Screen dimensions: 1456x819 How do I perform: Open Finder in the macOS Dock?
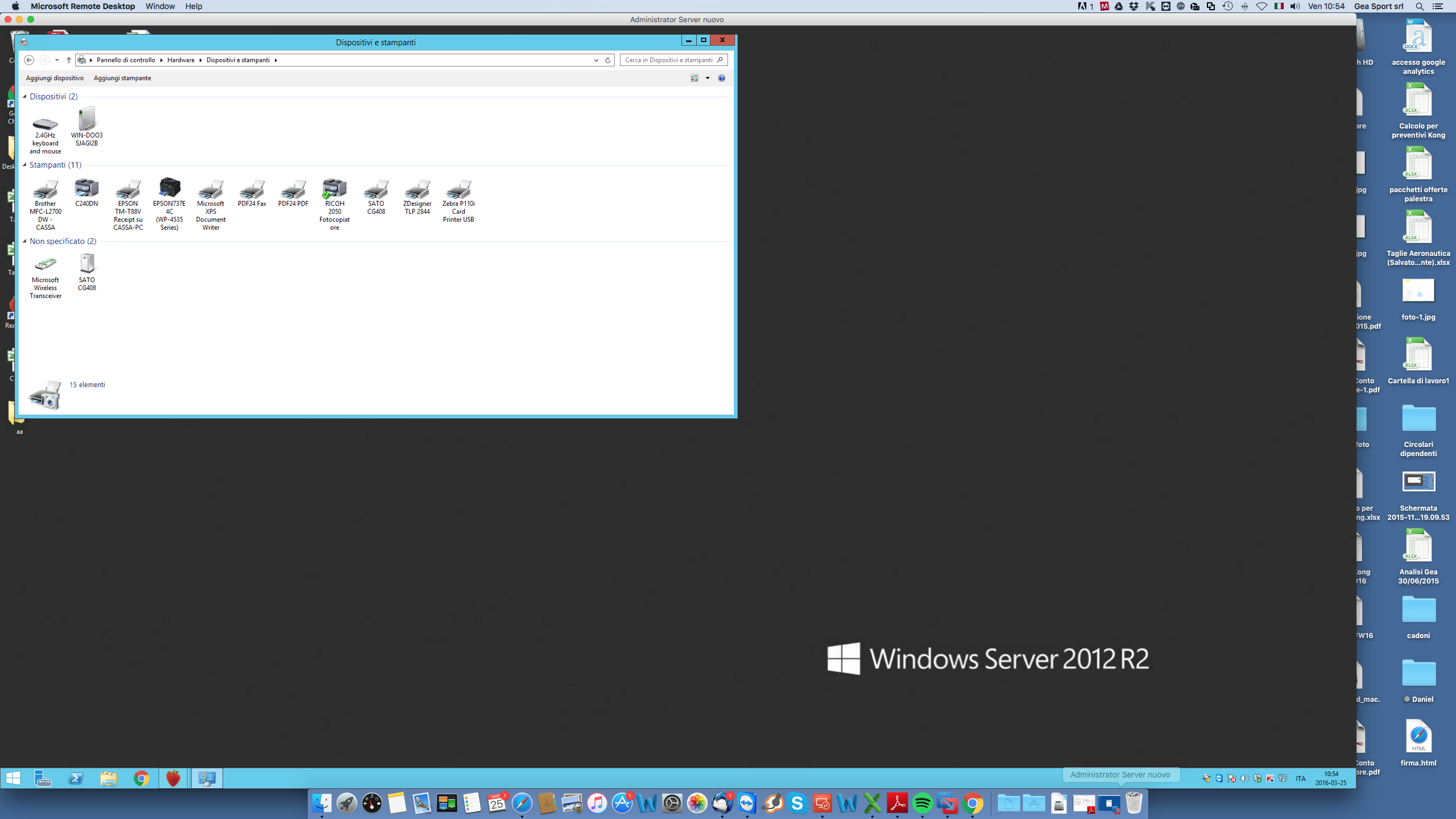point(322,804)
